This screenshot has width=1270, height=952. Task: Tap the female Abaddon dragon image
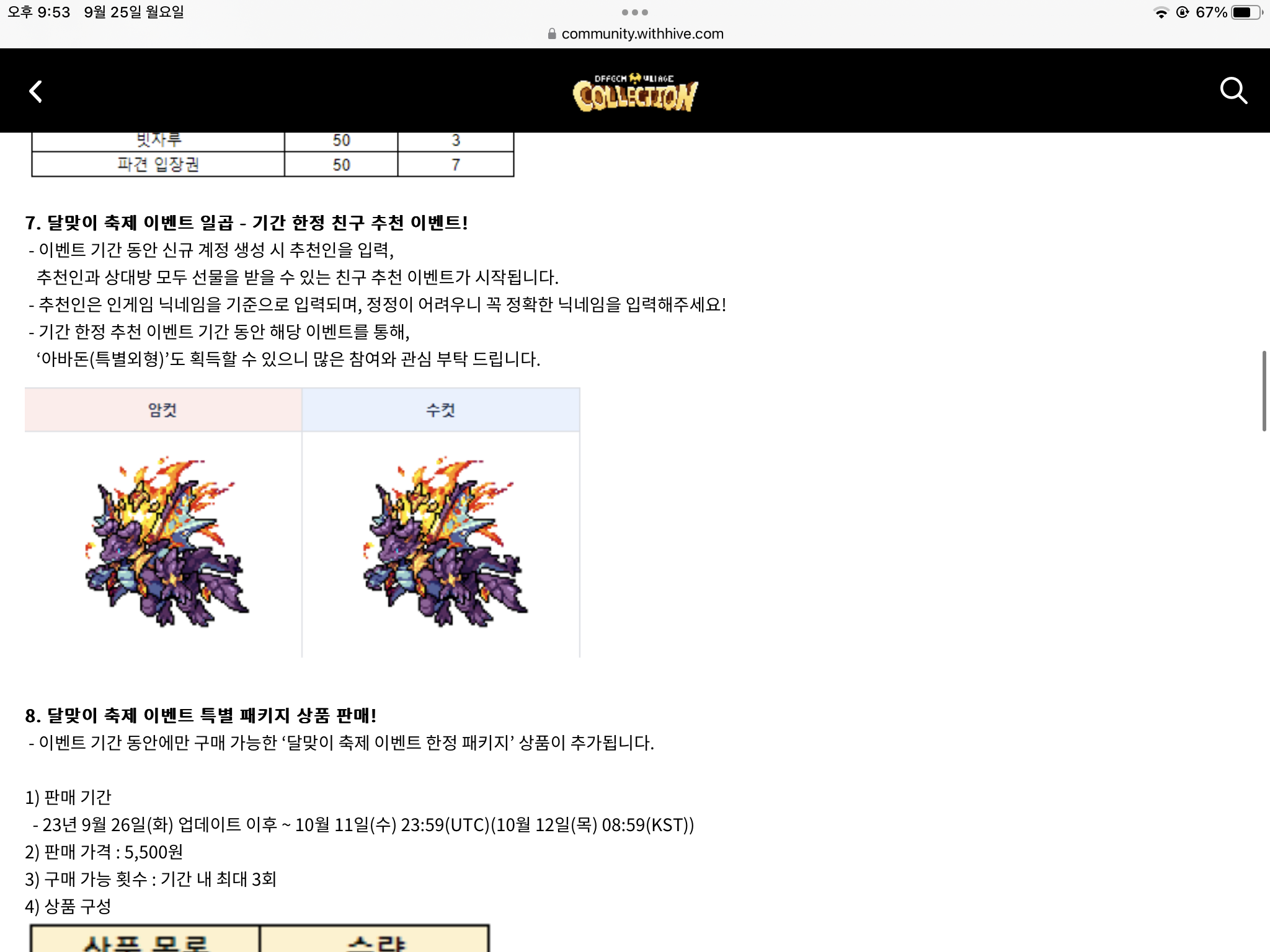click(166, 542)
